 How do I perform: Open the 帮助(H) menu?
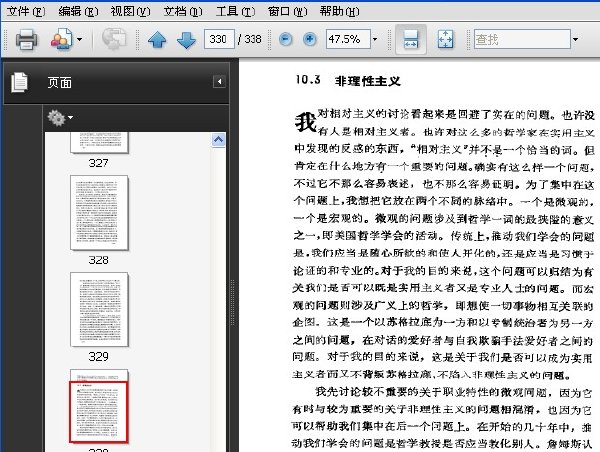pos(340,11)
